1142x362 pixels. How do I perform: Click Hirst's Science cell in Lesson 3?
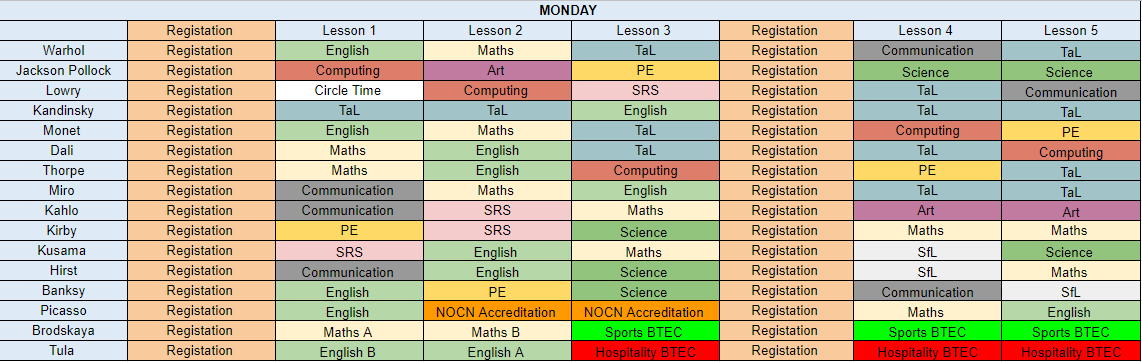pos(645,272)
